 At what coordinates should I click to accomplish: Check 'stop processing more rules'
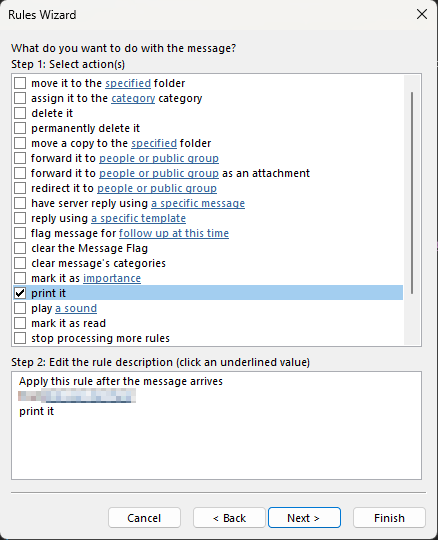click(20, 338)
